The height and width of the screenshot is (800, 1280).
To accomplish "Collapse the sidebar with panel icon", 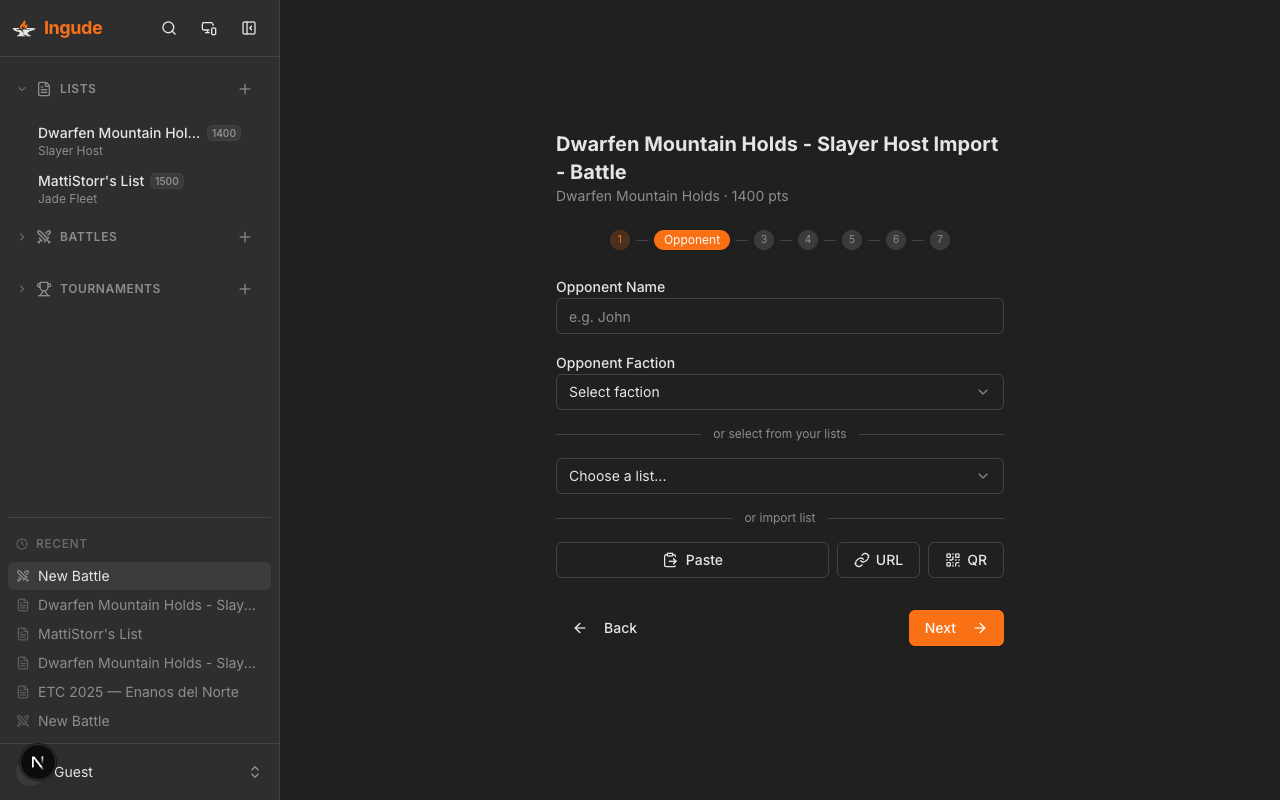I will [249, 28].
